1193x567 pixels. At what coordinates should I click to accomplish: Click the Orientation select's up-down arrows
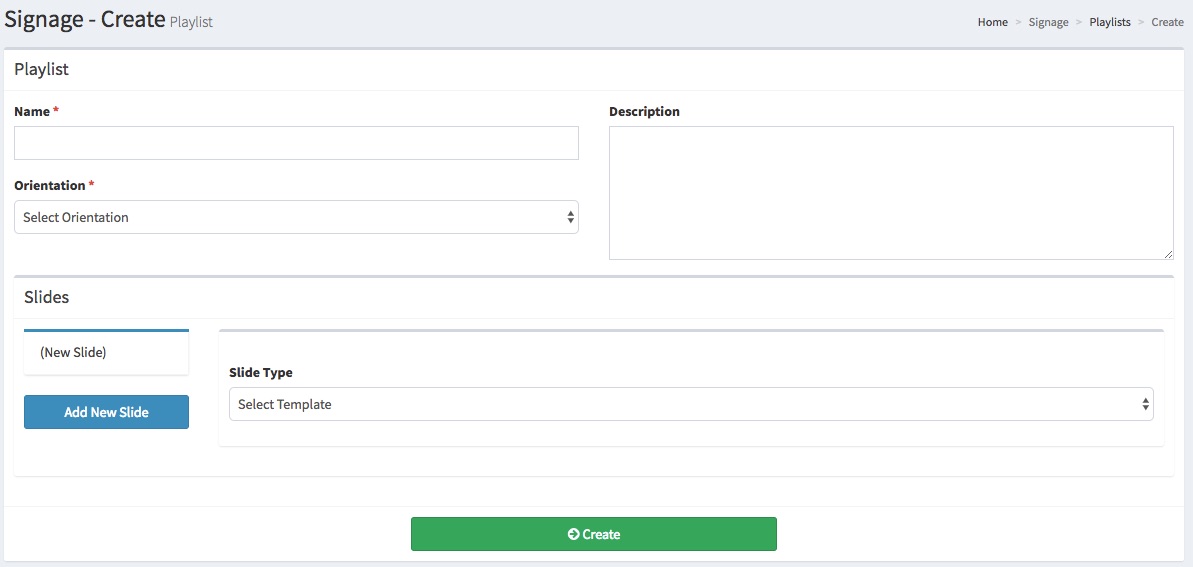[570, 217]
